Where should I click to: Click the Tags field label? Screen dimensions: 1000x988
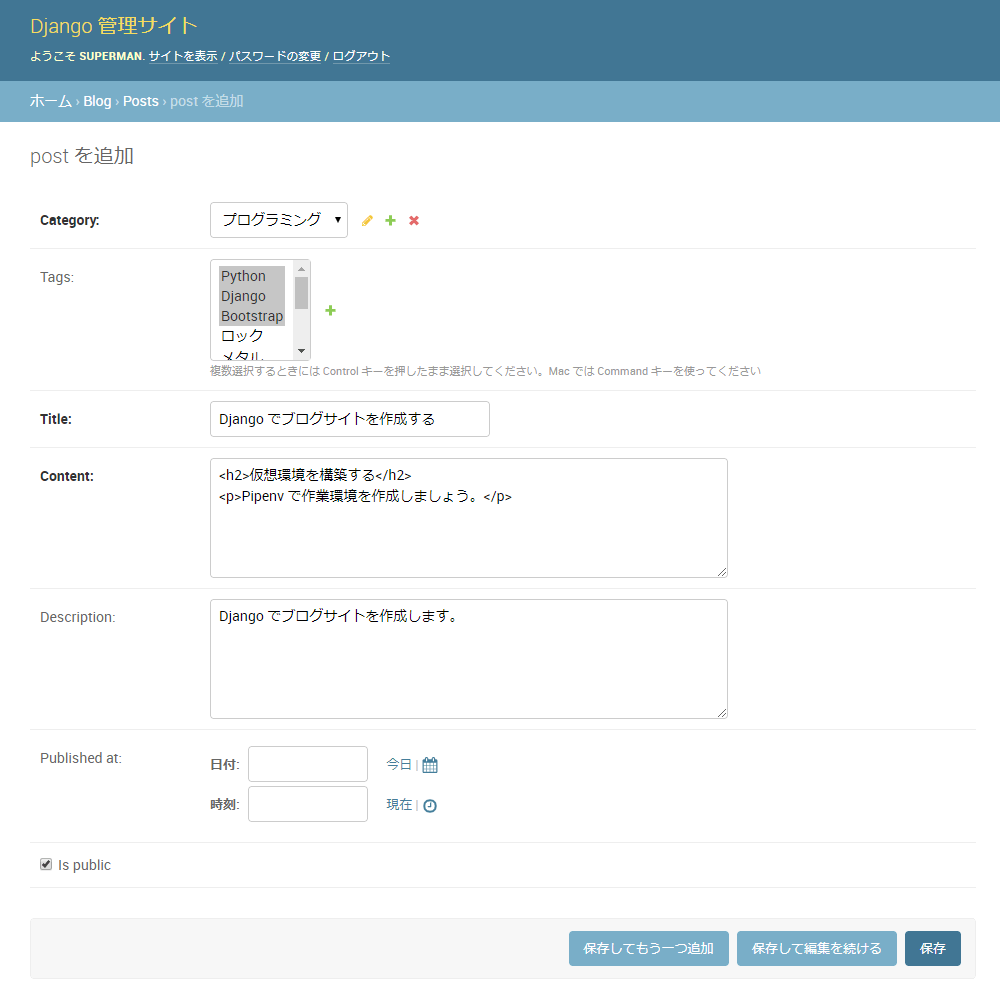click(57, 277)
